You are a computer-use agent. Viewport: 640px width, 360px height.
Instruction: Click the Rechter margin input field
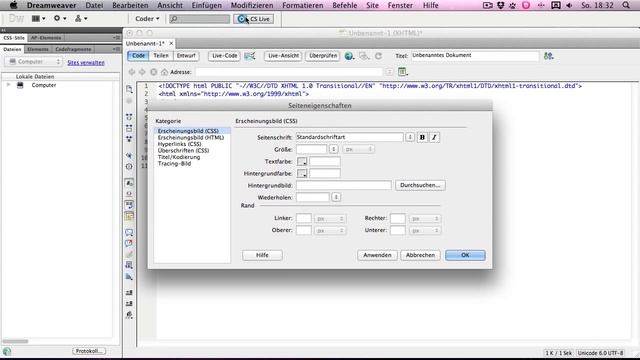point(398,218)
